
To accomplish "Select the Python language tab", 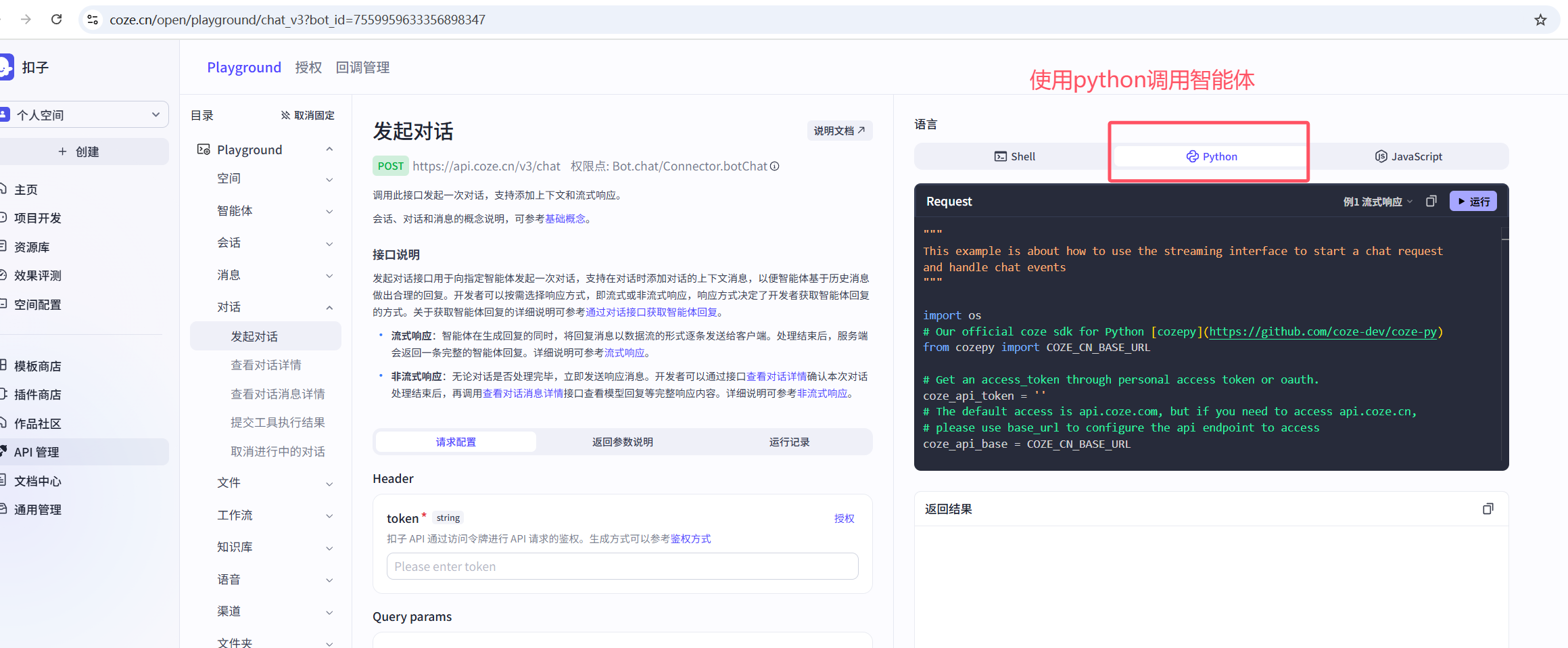I will tap(1212, 156).
